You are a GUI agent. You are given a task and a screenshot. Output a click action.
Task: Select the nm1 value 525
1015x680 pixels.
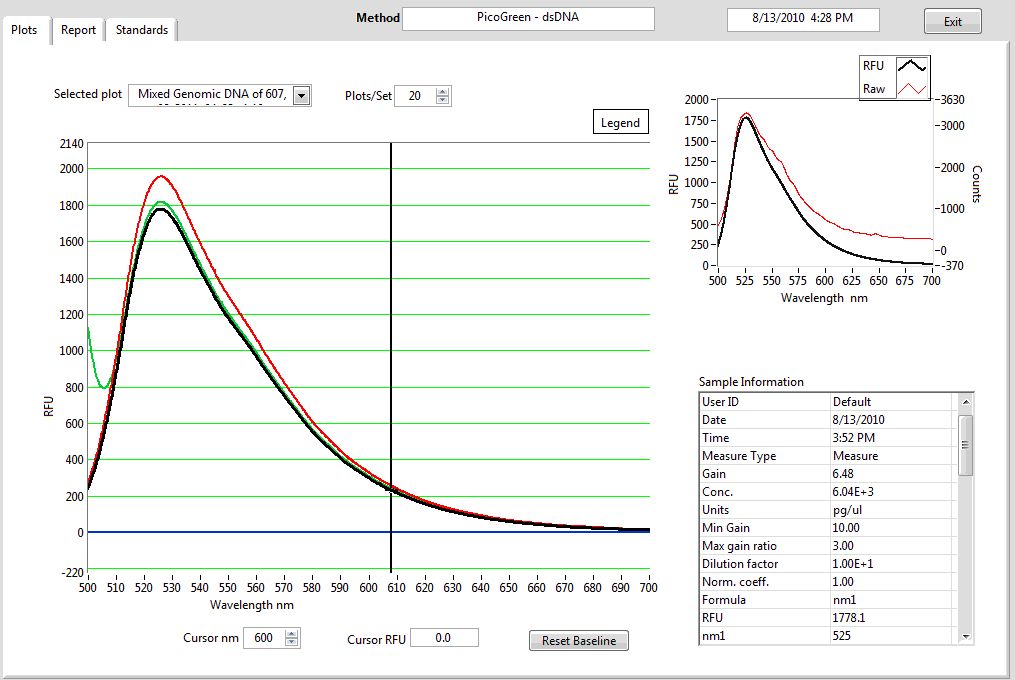pyautogui.click(x=842, y=636)
